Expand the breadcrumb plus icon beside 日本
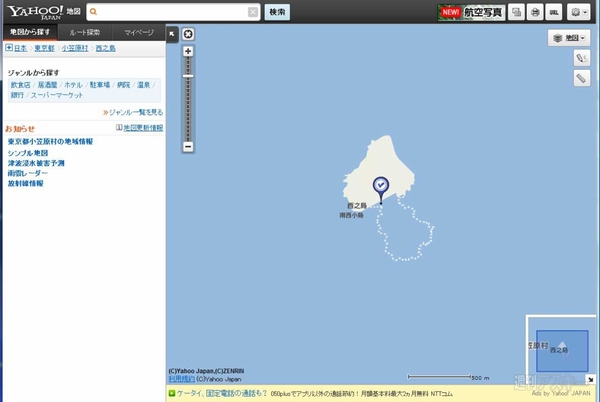 coord(9,47)
